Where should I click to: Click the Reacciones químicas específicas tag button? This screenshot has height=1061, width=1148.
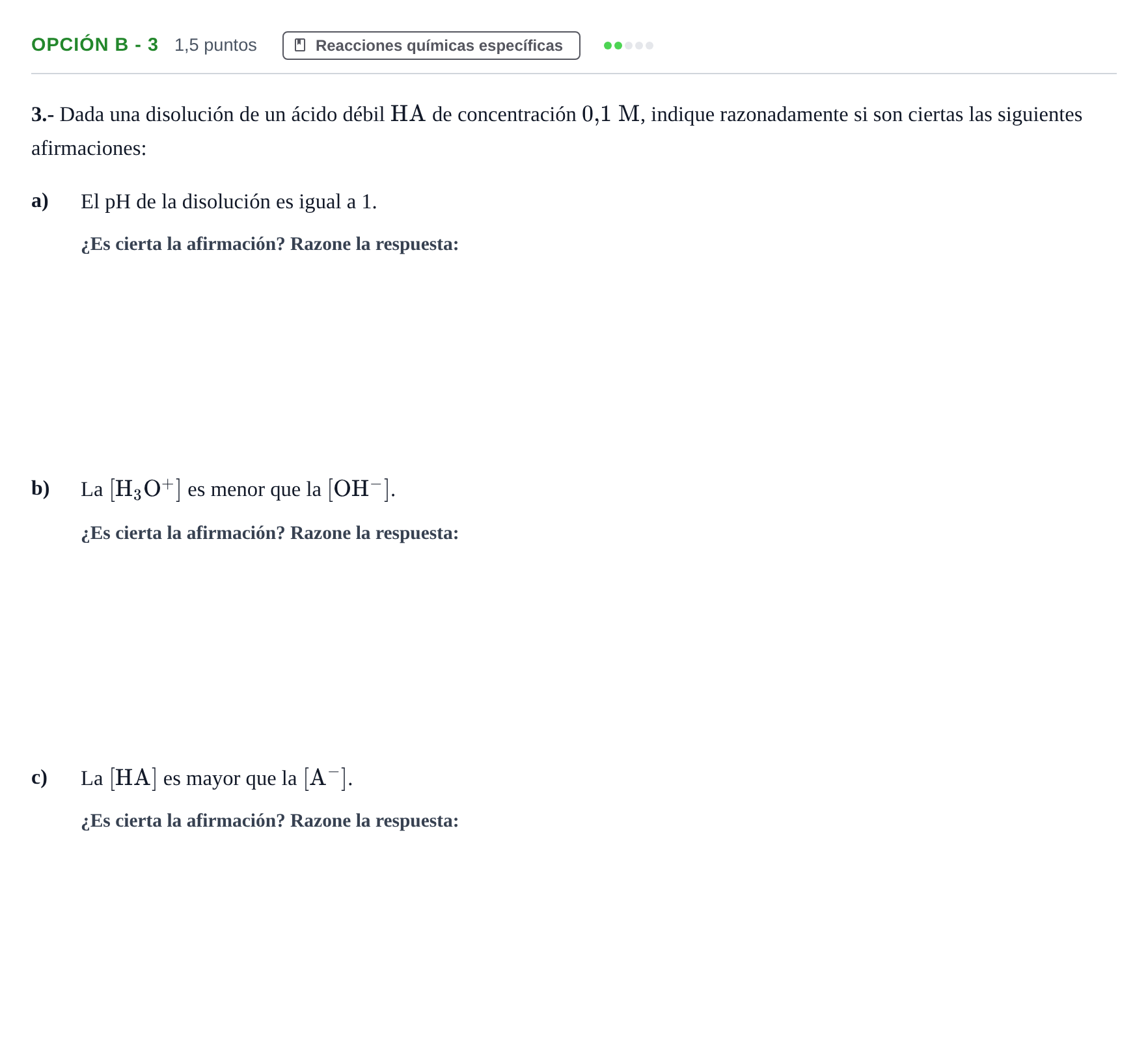click(431, 46)
